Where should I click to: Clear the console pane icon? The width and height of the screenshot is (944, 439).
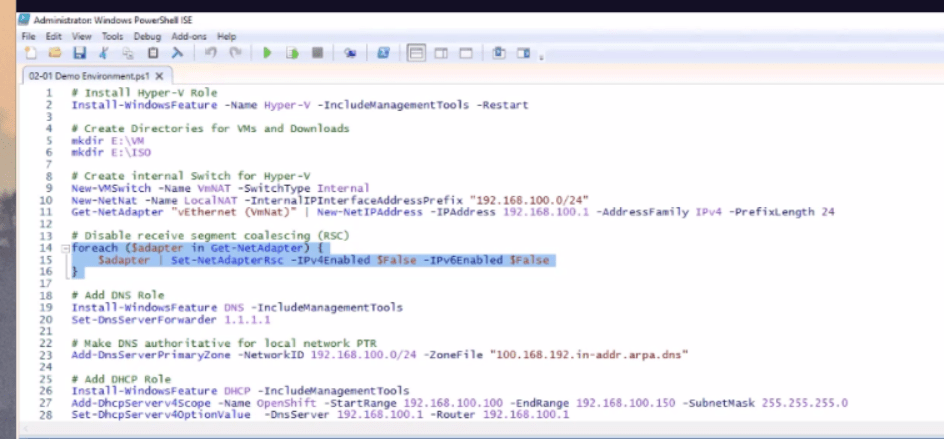[177, 53]
